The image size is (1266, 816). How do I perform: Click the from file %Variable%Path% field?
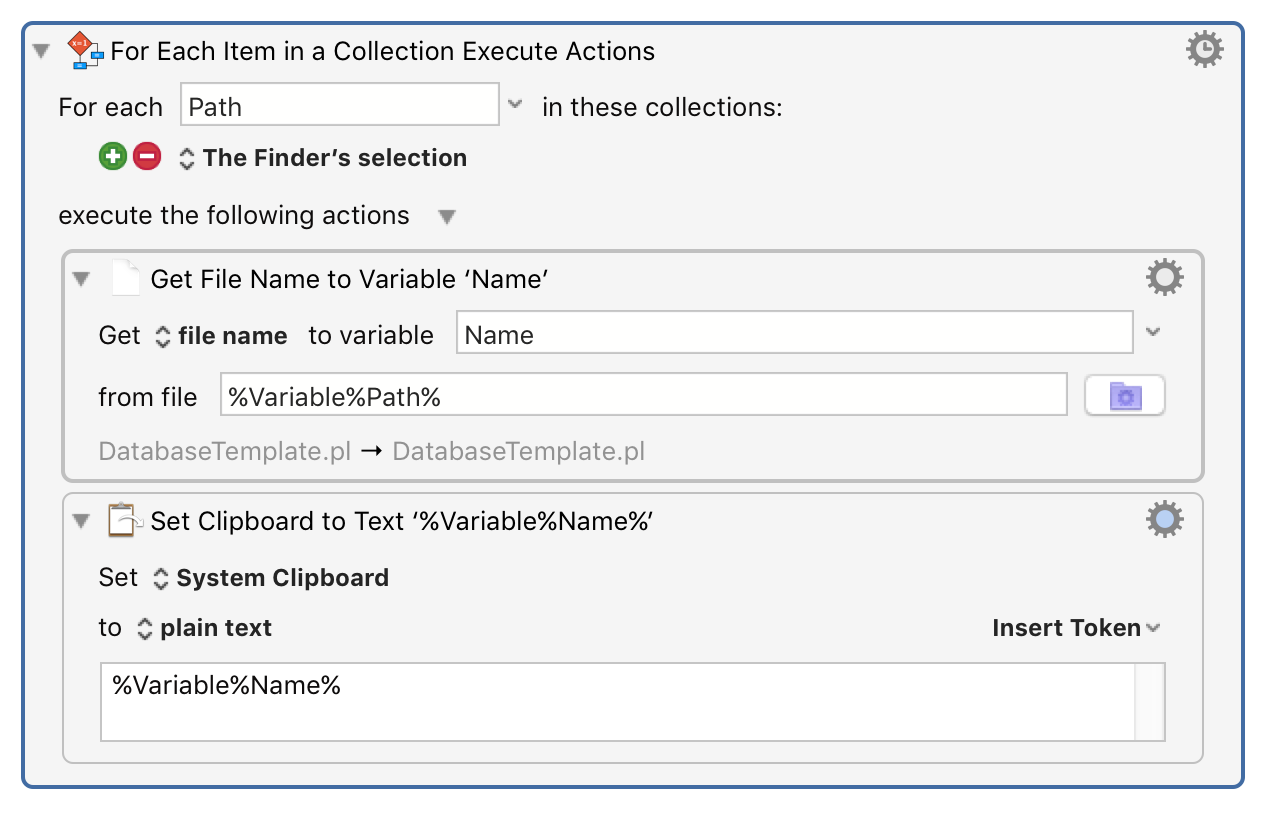click(x=644, y=395)
